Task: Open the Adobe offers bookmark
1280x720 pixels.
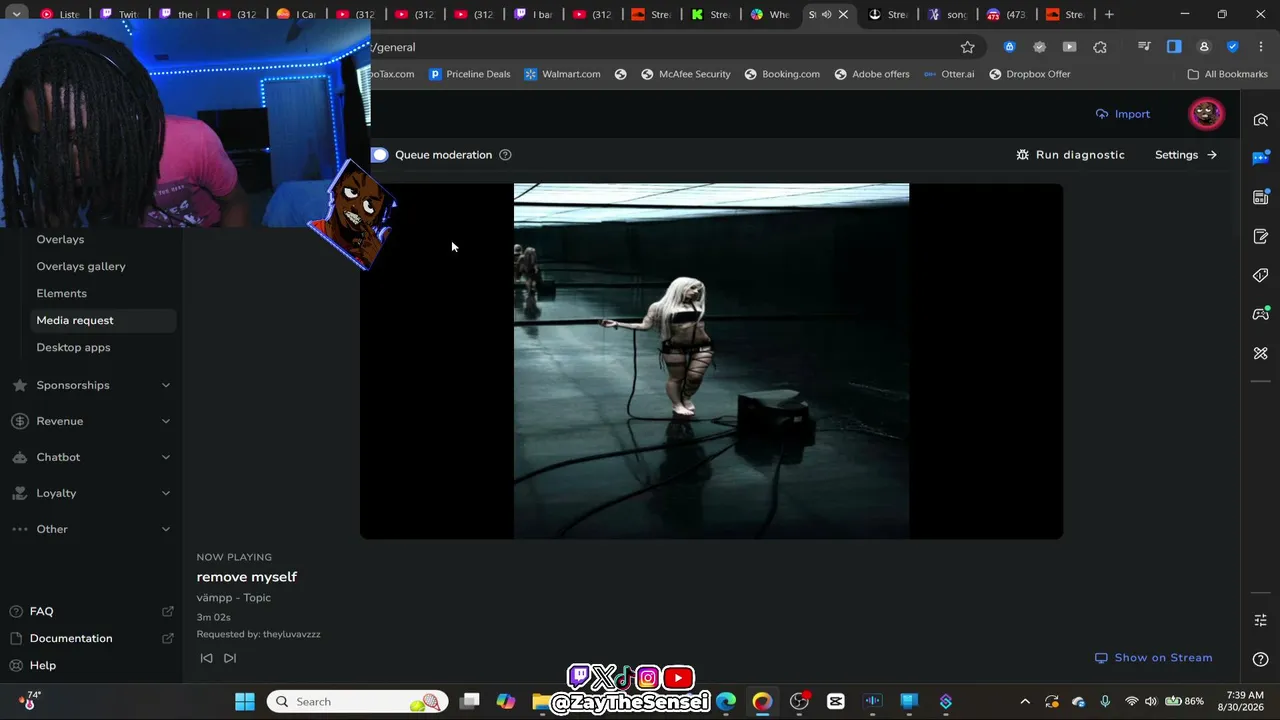Action: point(872,74)
